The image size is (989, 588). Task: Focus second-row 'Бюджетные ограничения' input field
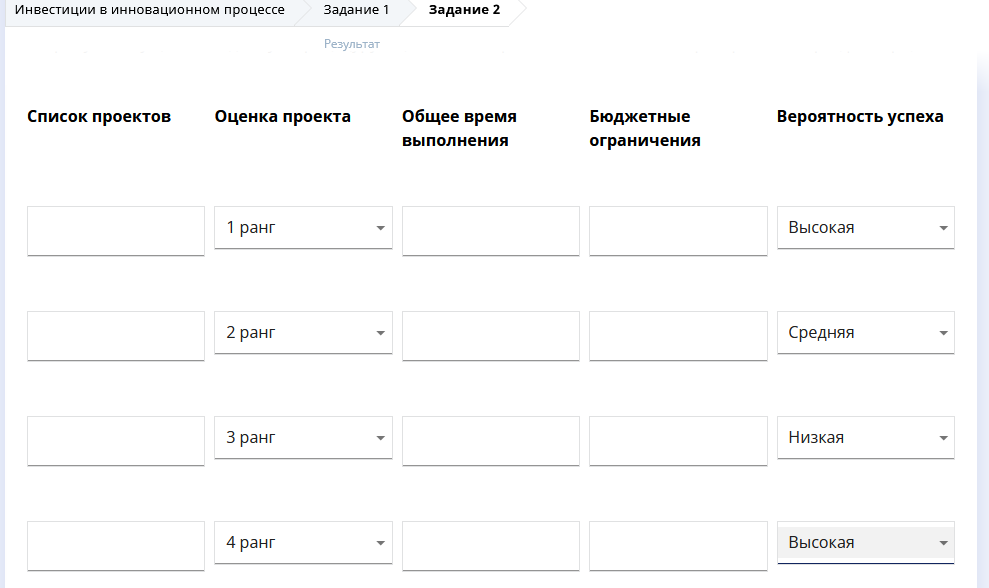[678, 335]
